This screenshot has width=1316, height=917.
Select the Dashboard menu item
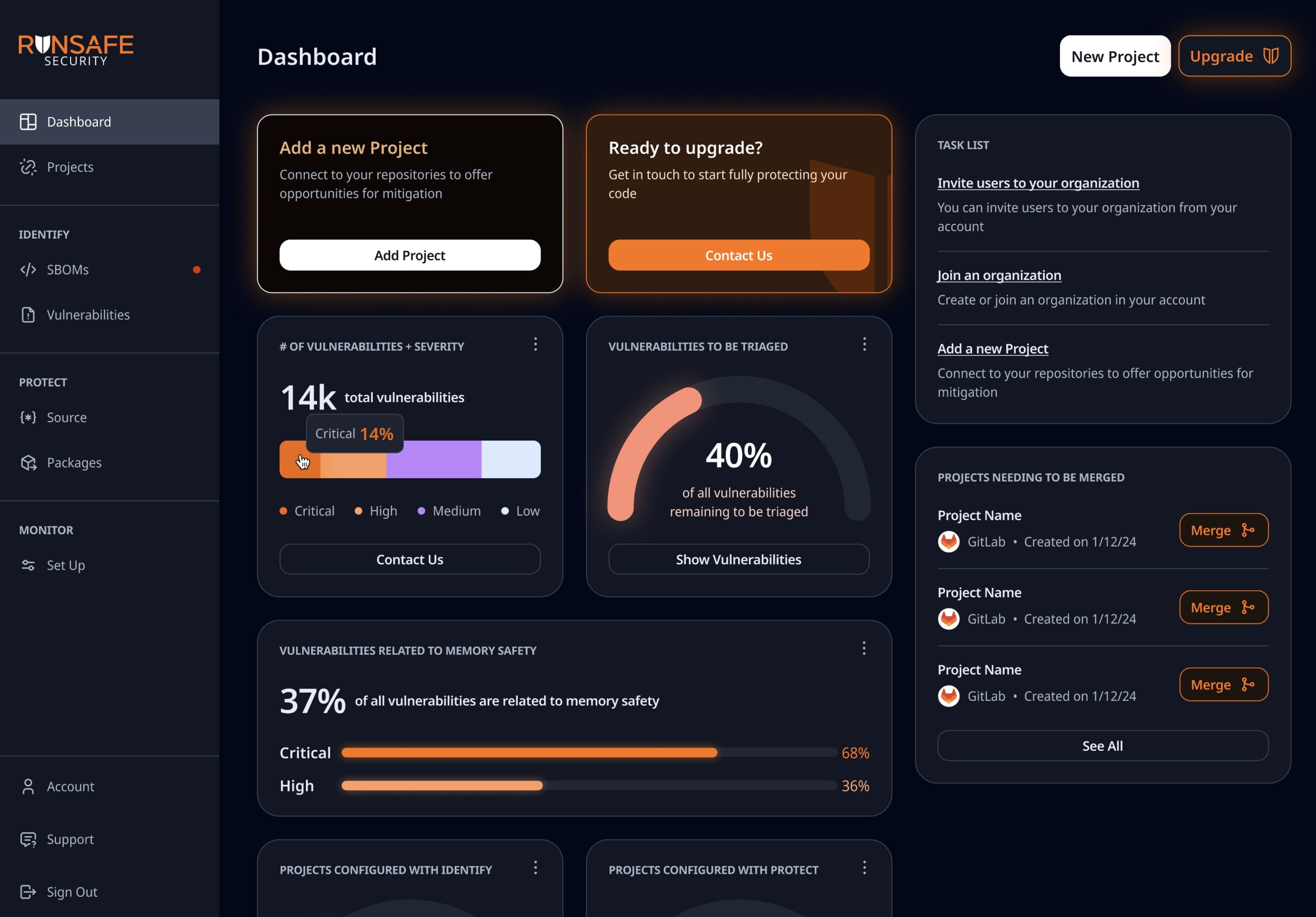pos(109,121)
